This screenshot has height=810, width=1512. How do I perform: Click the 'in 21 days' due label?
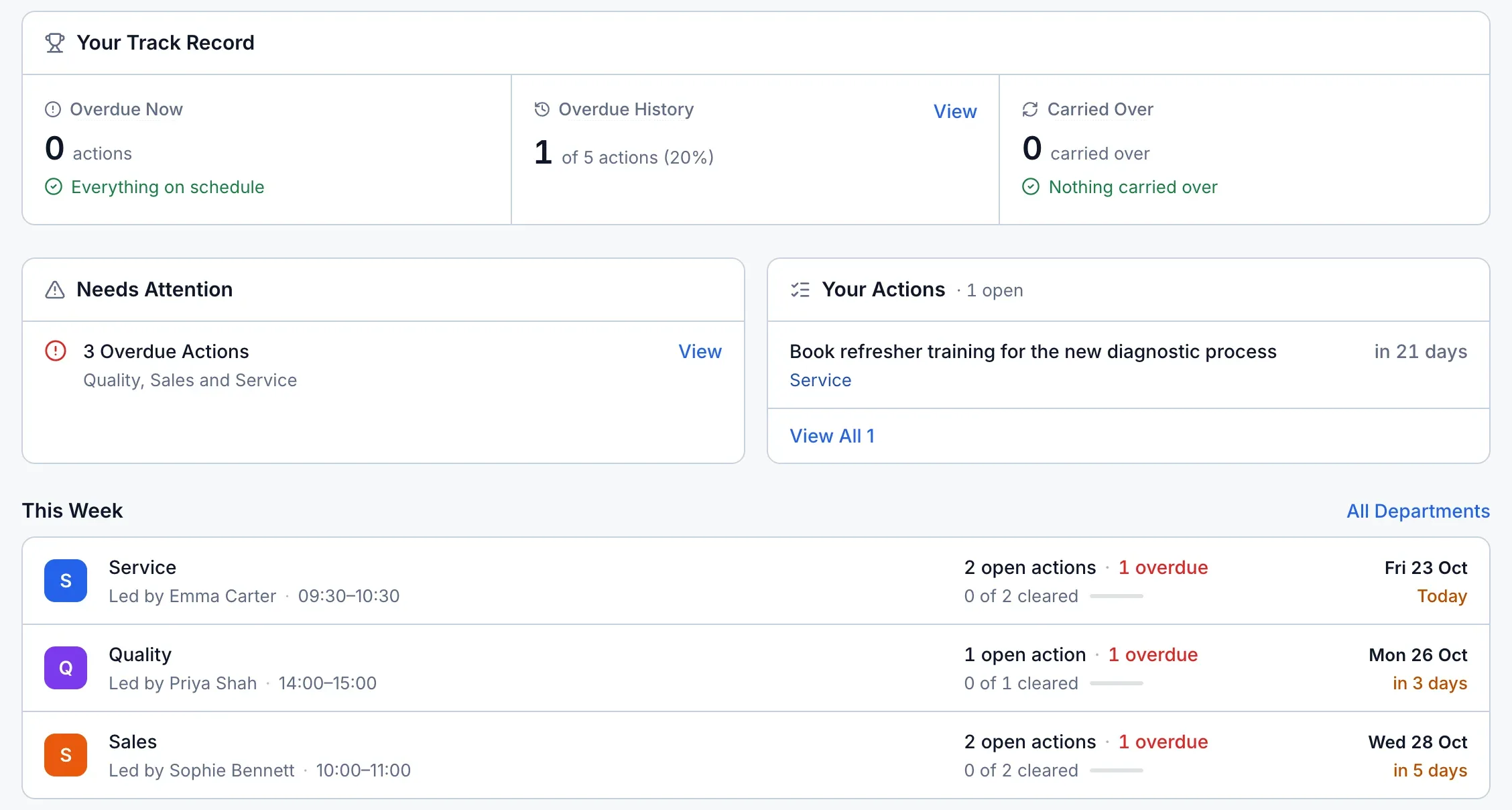pos(1420,351)
